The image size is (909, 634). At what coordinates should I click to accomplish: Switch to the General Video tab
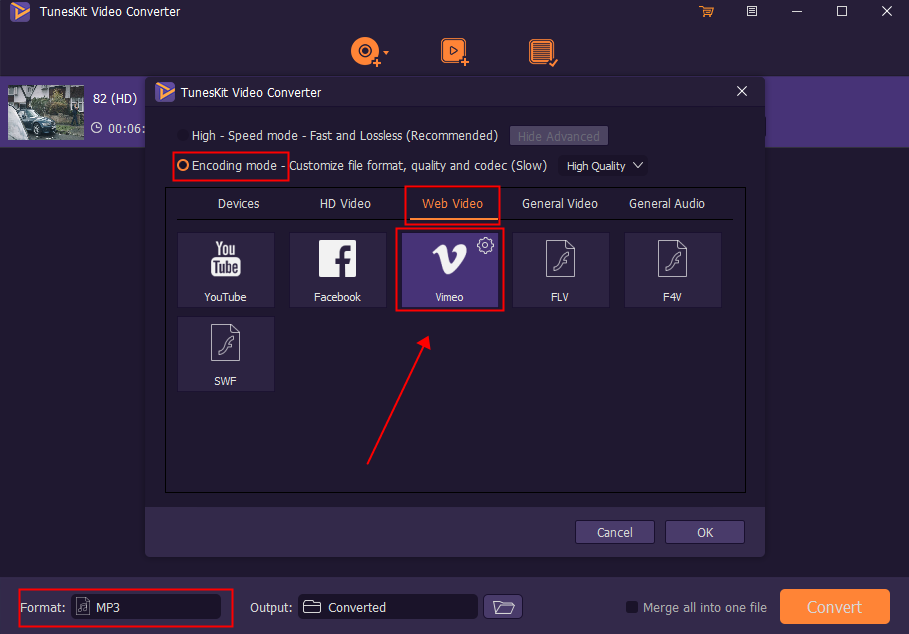[x=559, y=204]
